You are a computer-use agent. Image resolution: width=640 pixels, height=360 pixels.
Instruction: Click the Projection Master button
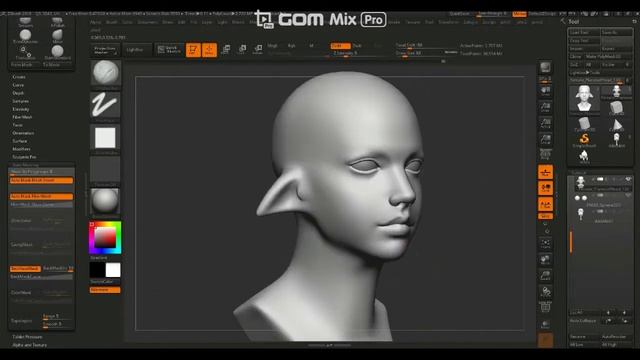click(105, 50)
